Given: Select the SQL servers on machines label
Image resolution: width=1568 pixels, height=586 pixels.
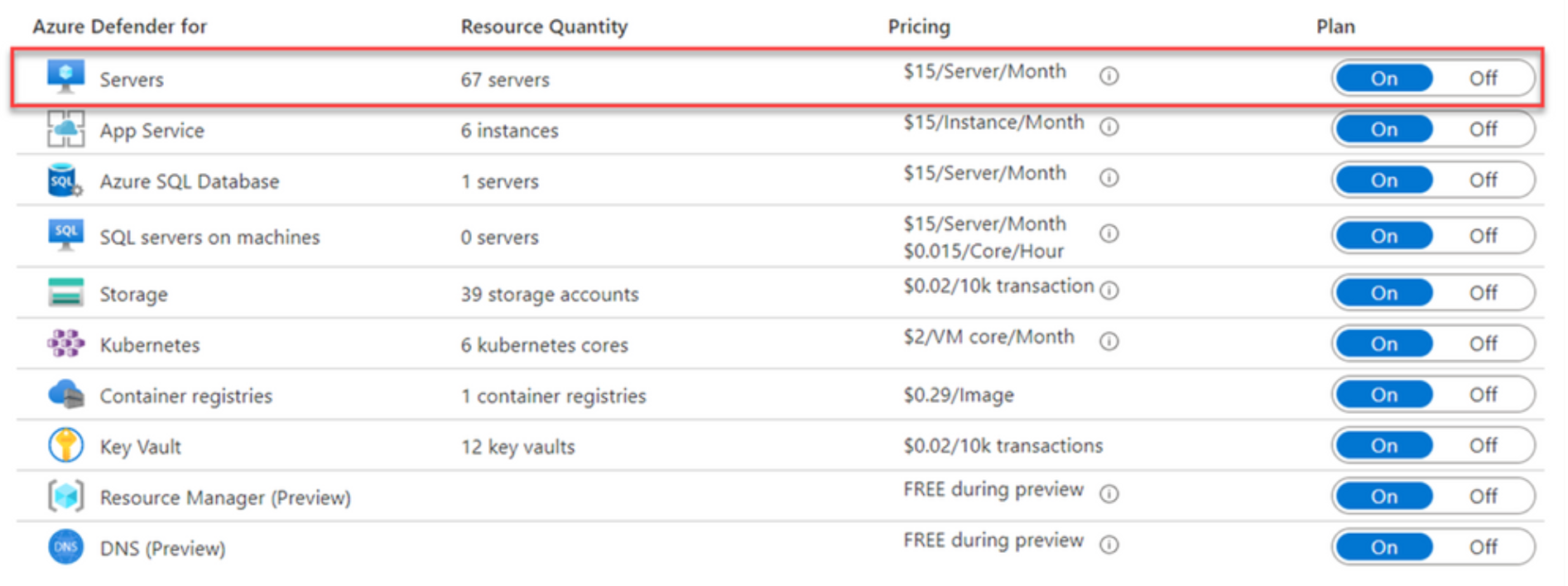Looking at the screenshot, I should pyautogui.click(x=209, y=238).
